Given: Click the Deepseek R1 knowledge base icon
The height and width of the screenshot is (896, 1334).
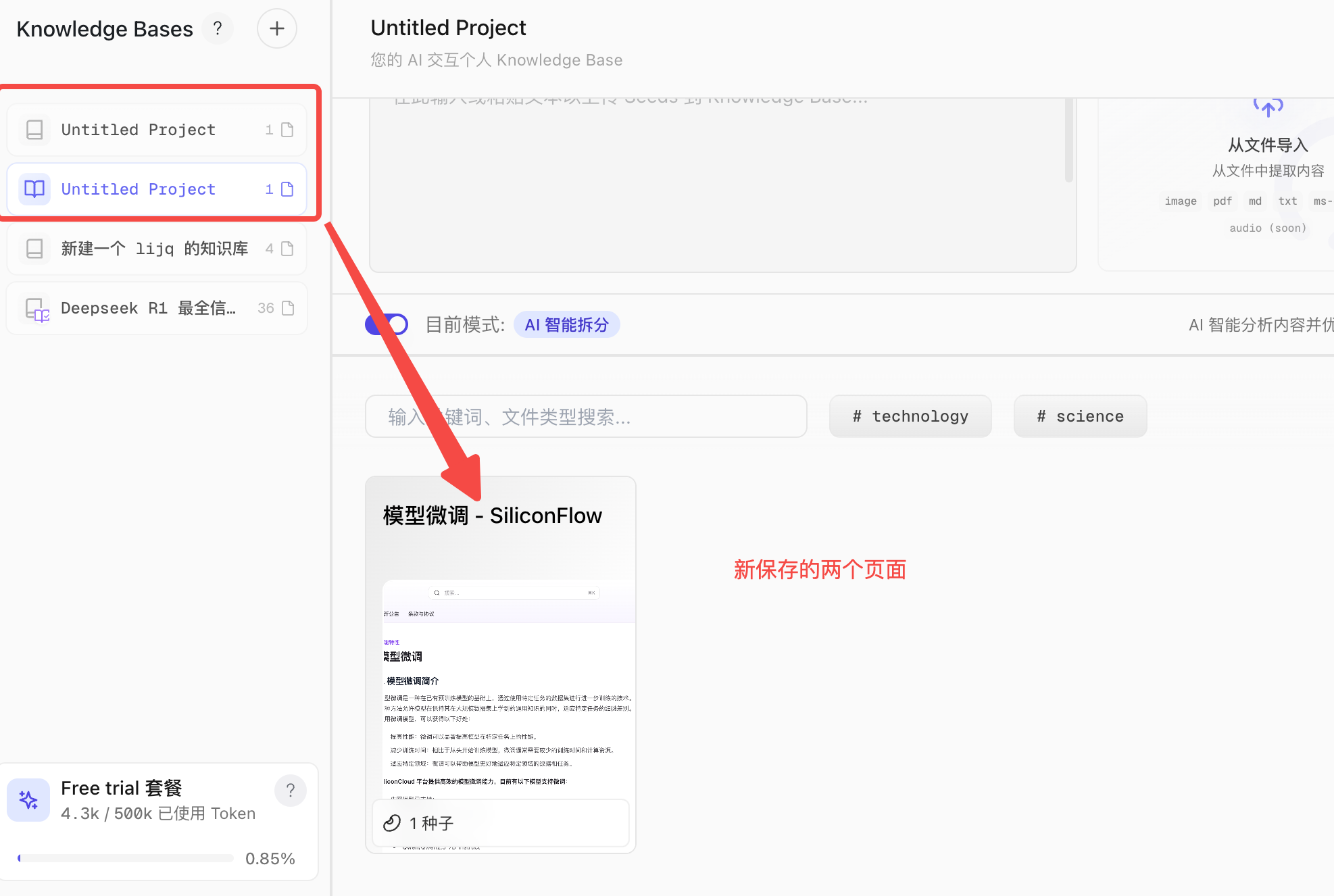Looking at the screenshot, I should click(36, 309).
